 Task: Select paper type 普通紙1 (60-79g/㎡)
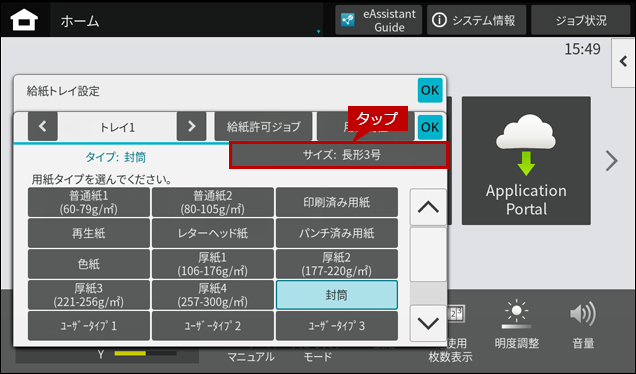[x=89, y=202]
